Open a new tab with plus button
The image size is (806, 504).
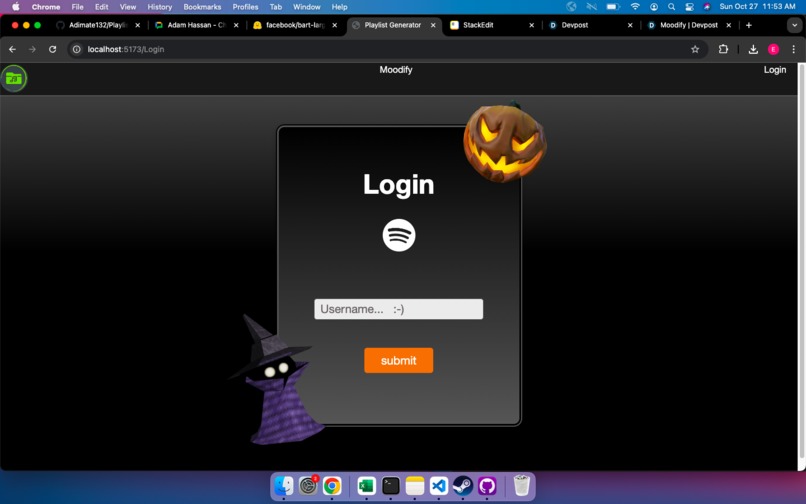pos(748,25)
